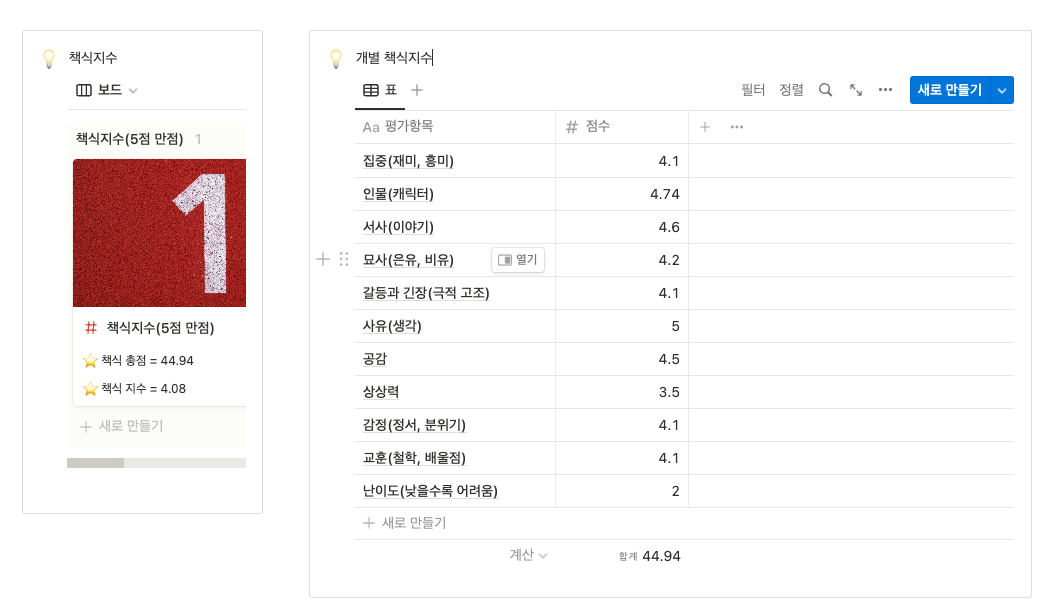The height and width of the screenshot is (610, 1060).
Task: Open the more options ... icon
Action: point(885,89)
